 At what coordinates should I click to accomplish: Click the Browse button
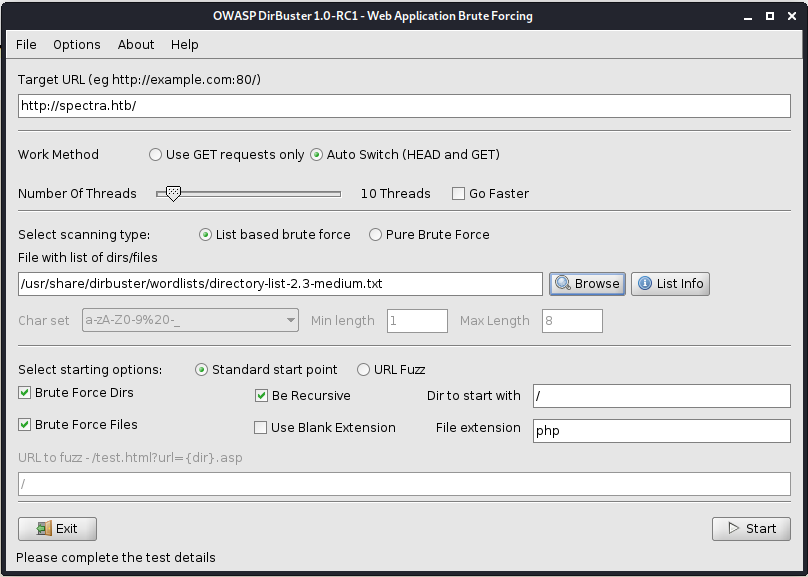[587, 284]
